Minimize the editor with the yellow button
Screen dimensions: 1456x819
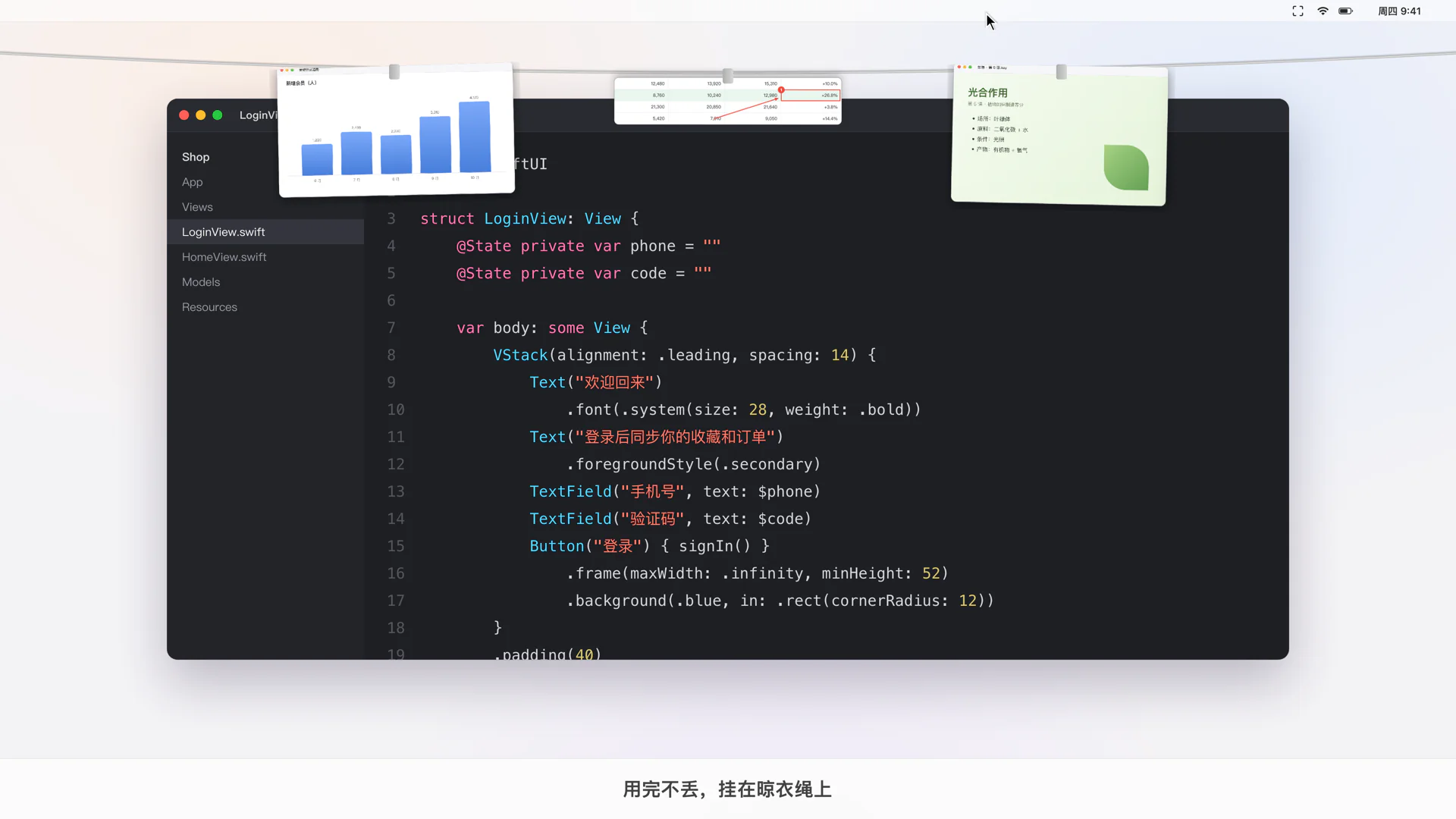201,115
